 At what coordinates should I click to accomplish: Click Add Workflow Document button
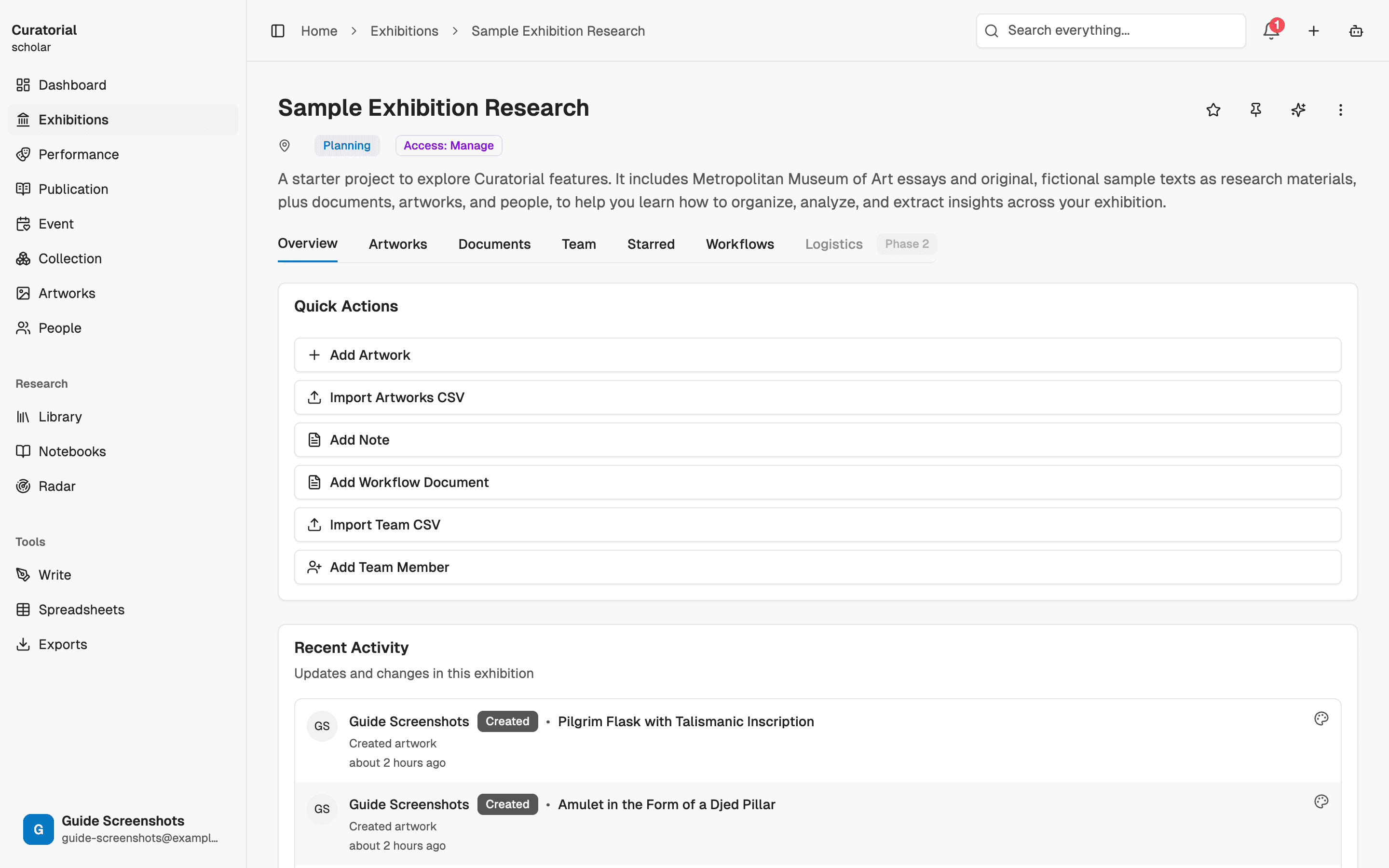click(817, 482)
